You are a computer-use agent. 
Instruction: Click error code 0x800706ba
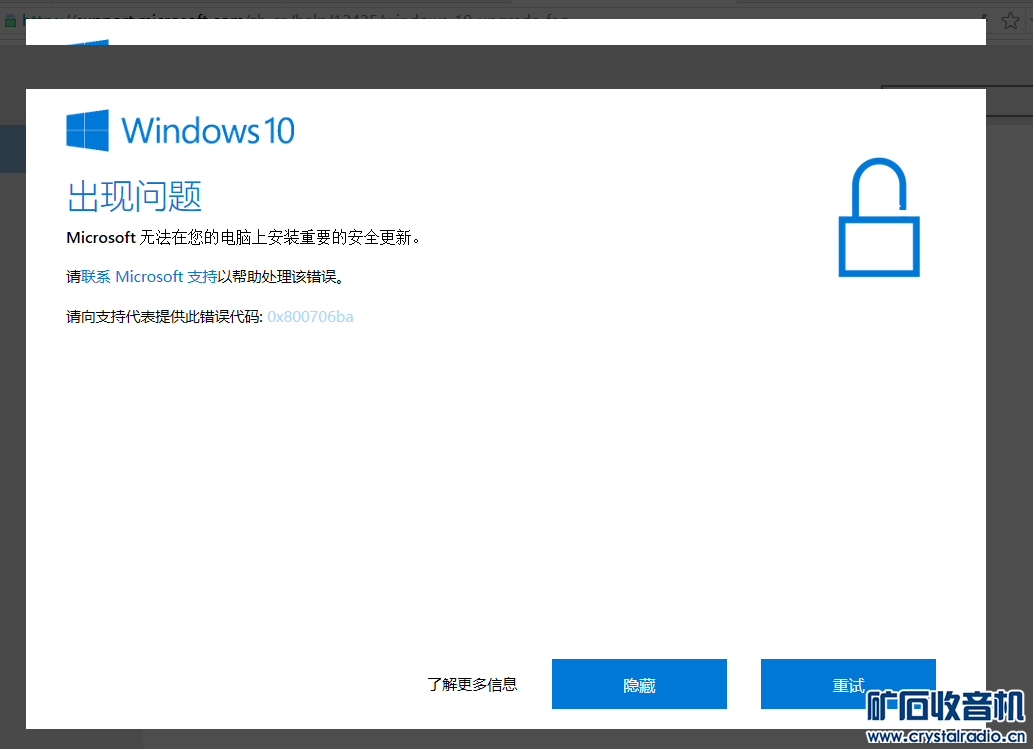point(310,317)
